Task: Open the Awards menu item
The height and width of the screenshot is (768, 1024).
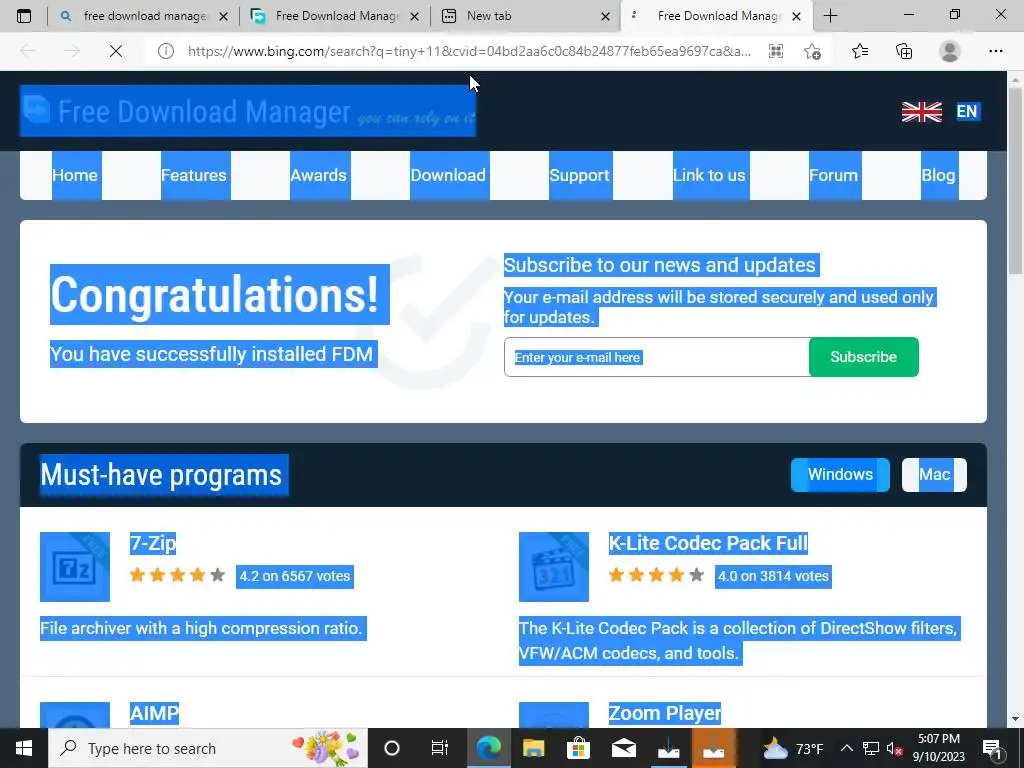Action: click(x=319, y=175)
